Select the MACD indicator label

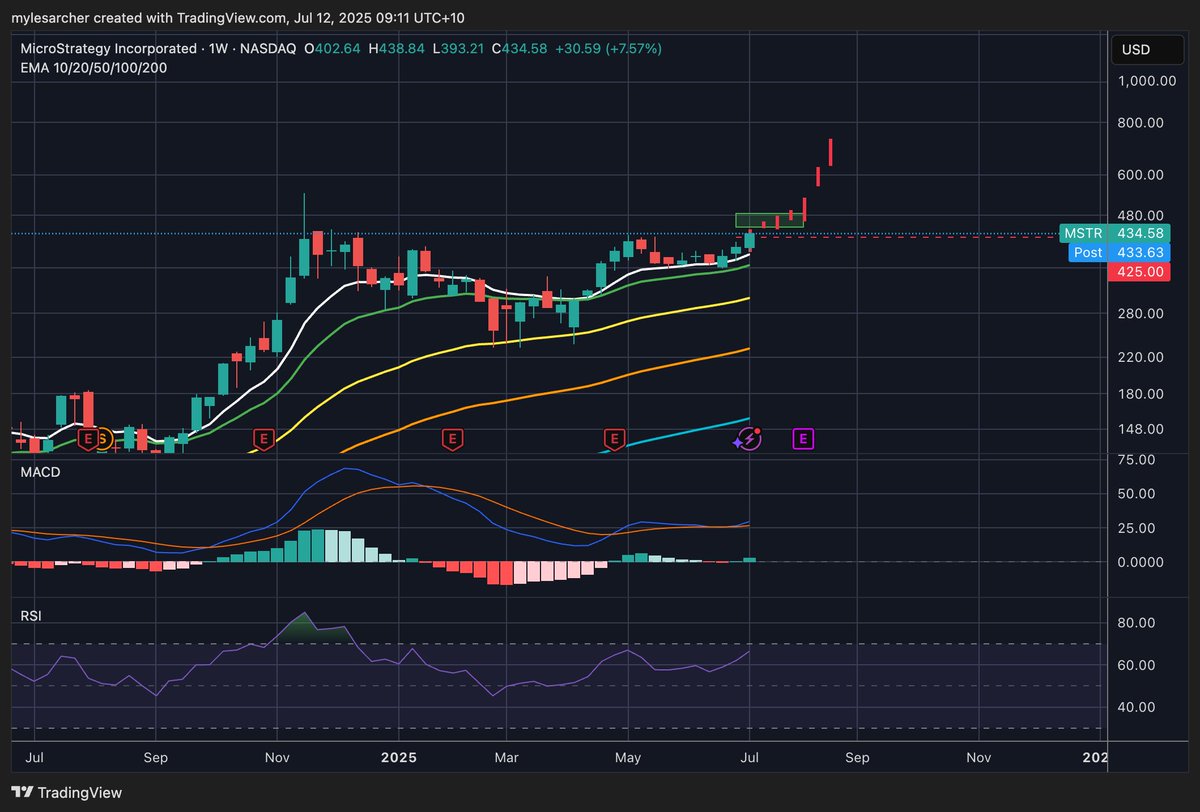click(41, 471)
